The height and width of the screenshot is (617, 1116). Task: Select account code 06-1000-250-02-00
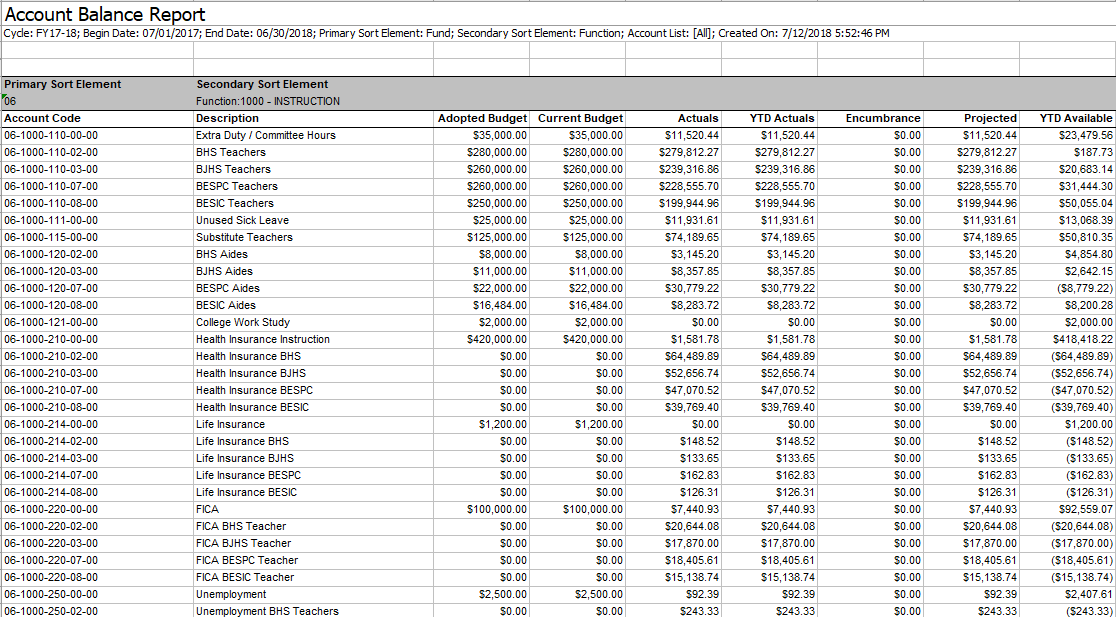(51, 611)
